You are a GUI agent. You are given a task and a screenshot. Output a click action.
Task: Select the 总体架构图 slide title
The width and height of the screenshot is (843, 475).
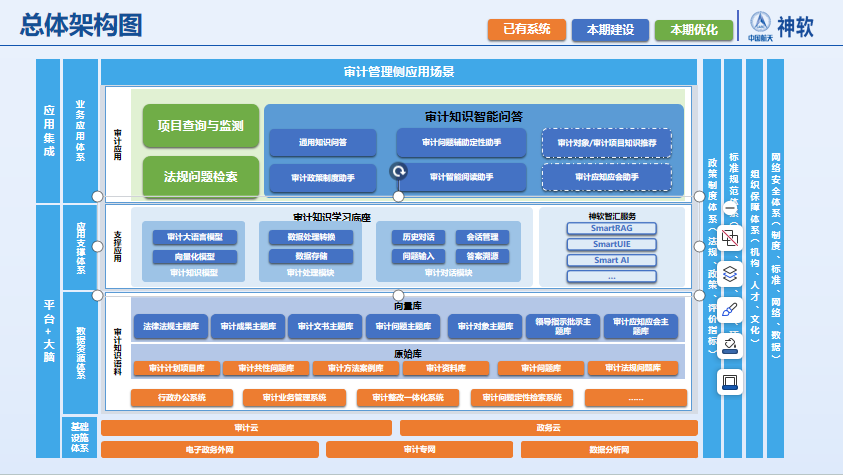[81, 25]
